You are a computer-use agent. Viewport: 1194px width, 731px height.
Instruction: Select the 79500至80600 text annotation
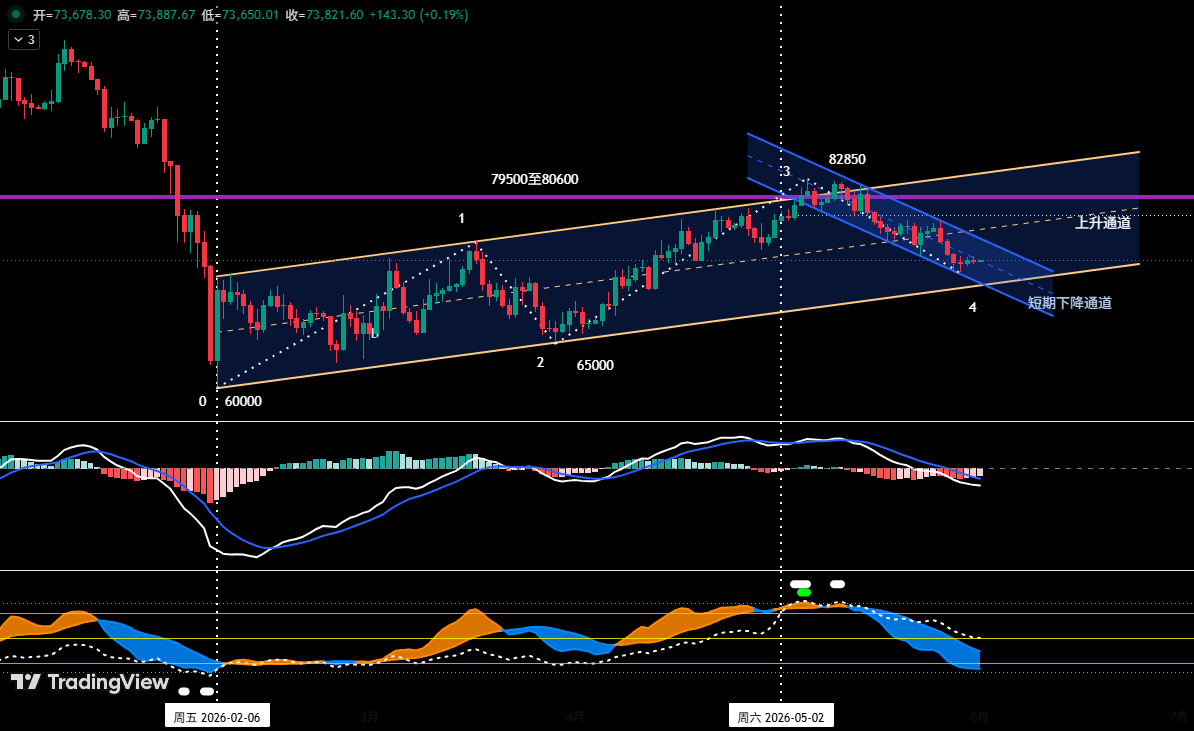pyautogui.click(x=535, y=179)
